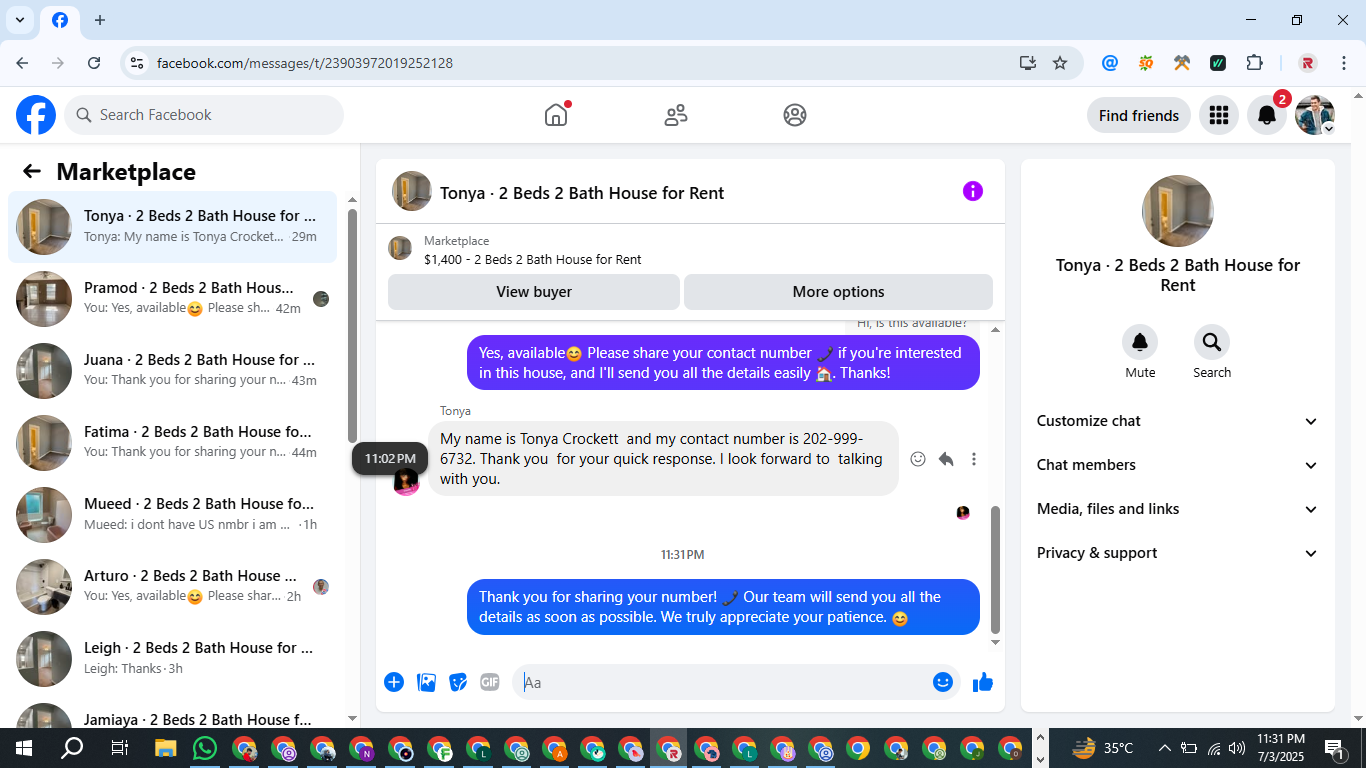Click the Find friends button
The image size is (1366, 768).
tap(1139, 115)
